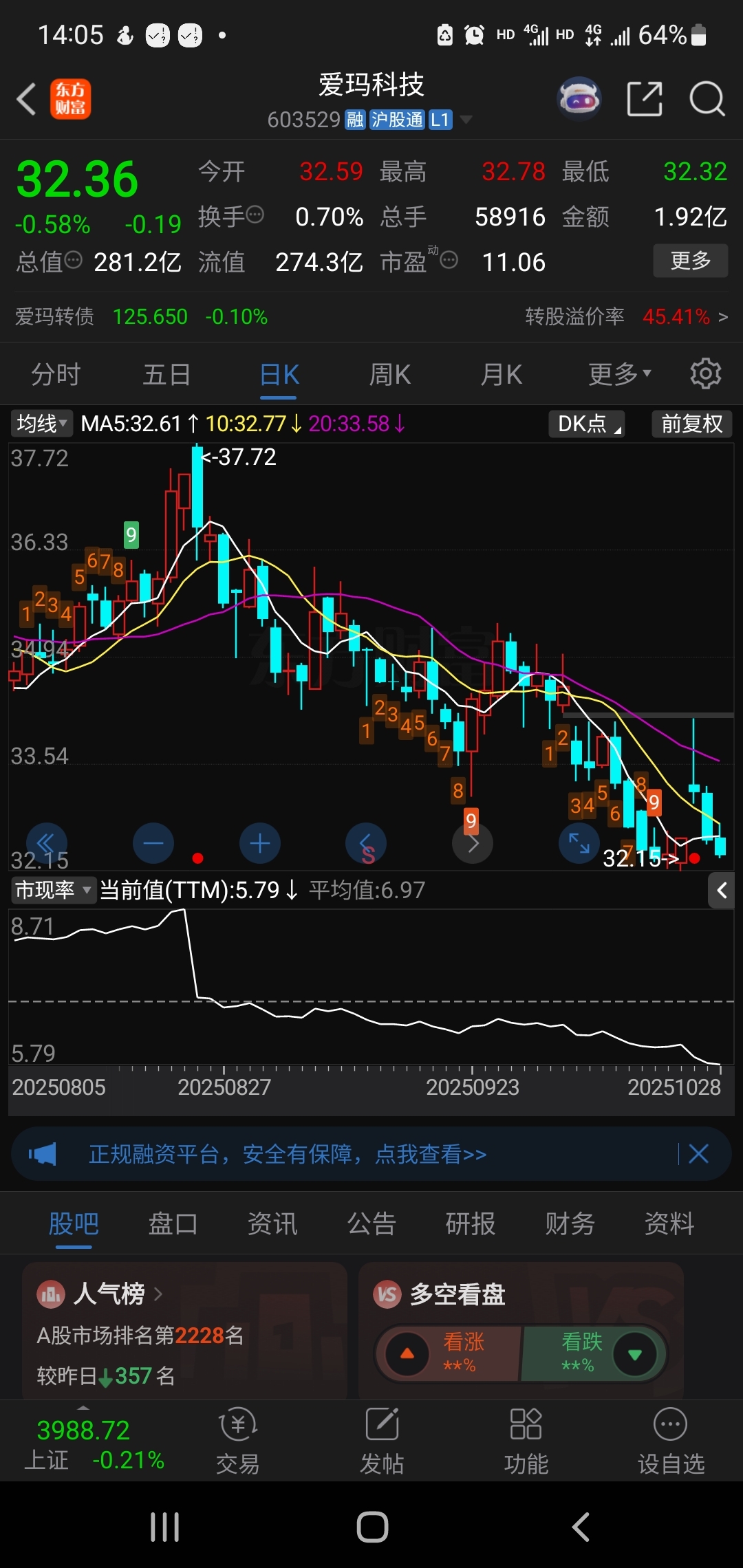This screenshot has width=743, height=1568.
Task: Expand chart to fullscreen
Action: (579, 843)
